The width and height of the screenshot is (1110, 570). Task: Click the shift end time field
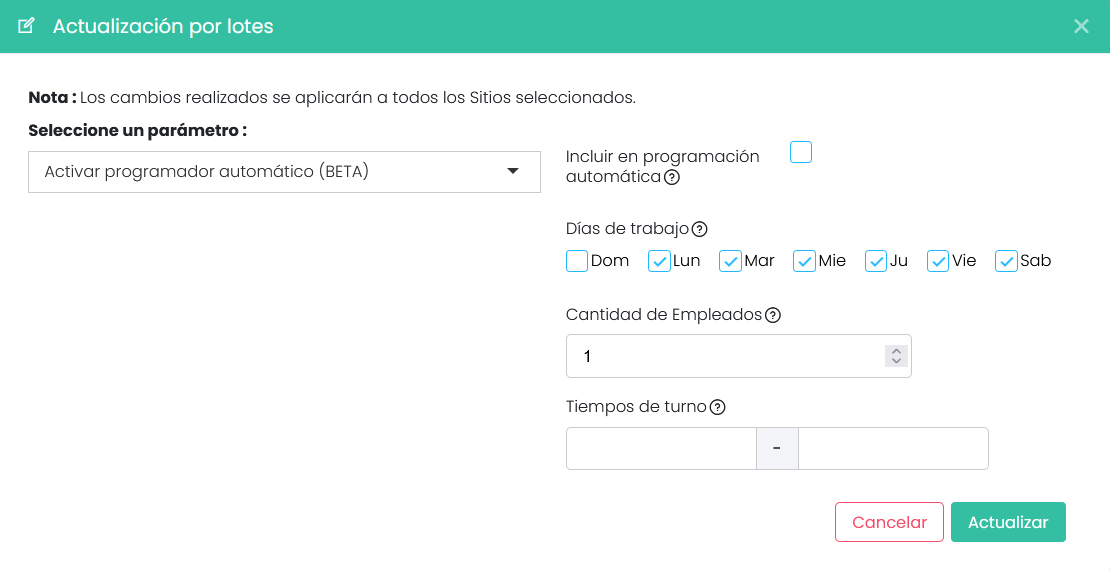[x=893, y=448]
